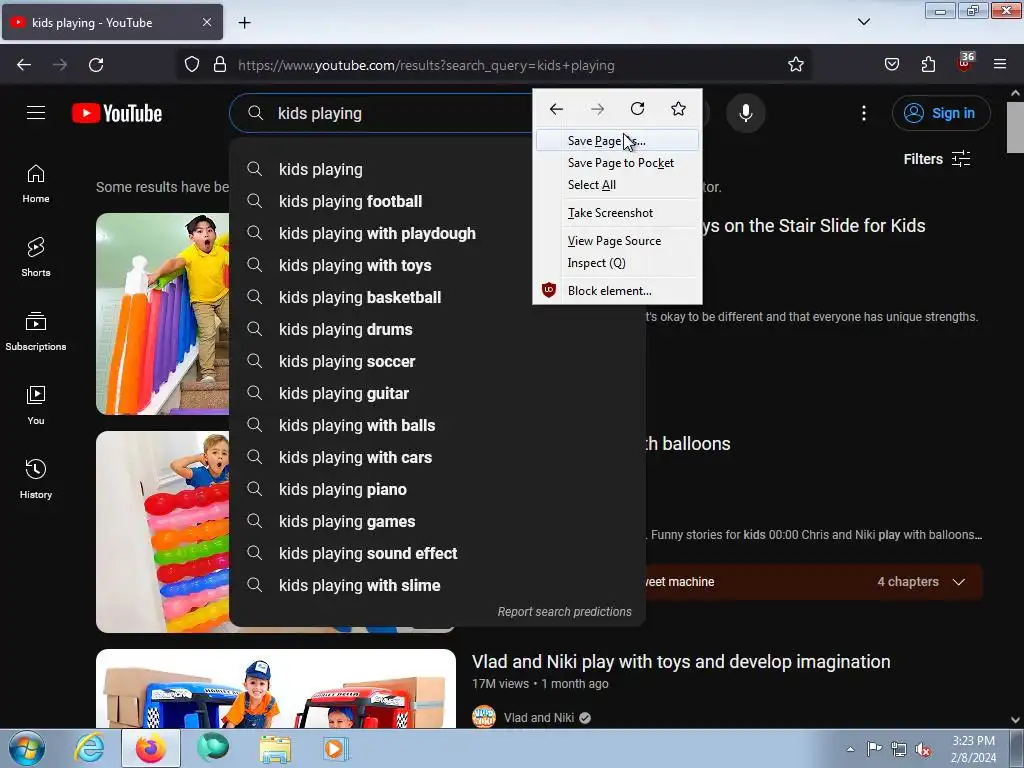Open the Extensions puzzle icon
The height and width of the screenshot is (768, 1024).
click(928, 65)
